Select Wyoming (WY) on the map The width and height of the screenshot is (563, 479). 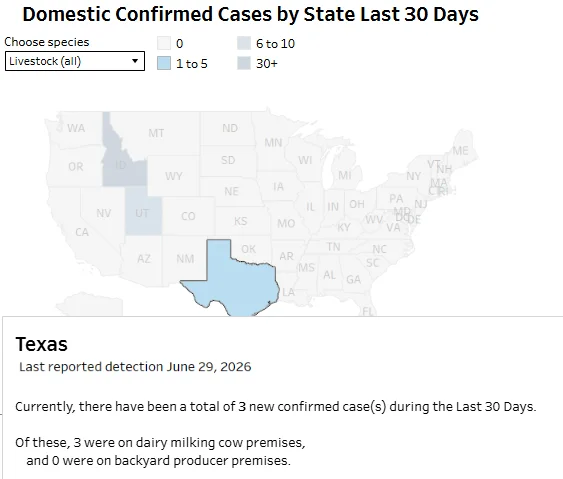click(173, 176)
